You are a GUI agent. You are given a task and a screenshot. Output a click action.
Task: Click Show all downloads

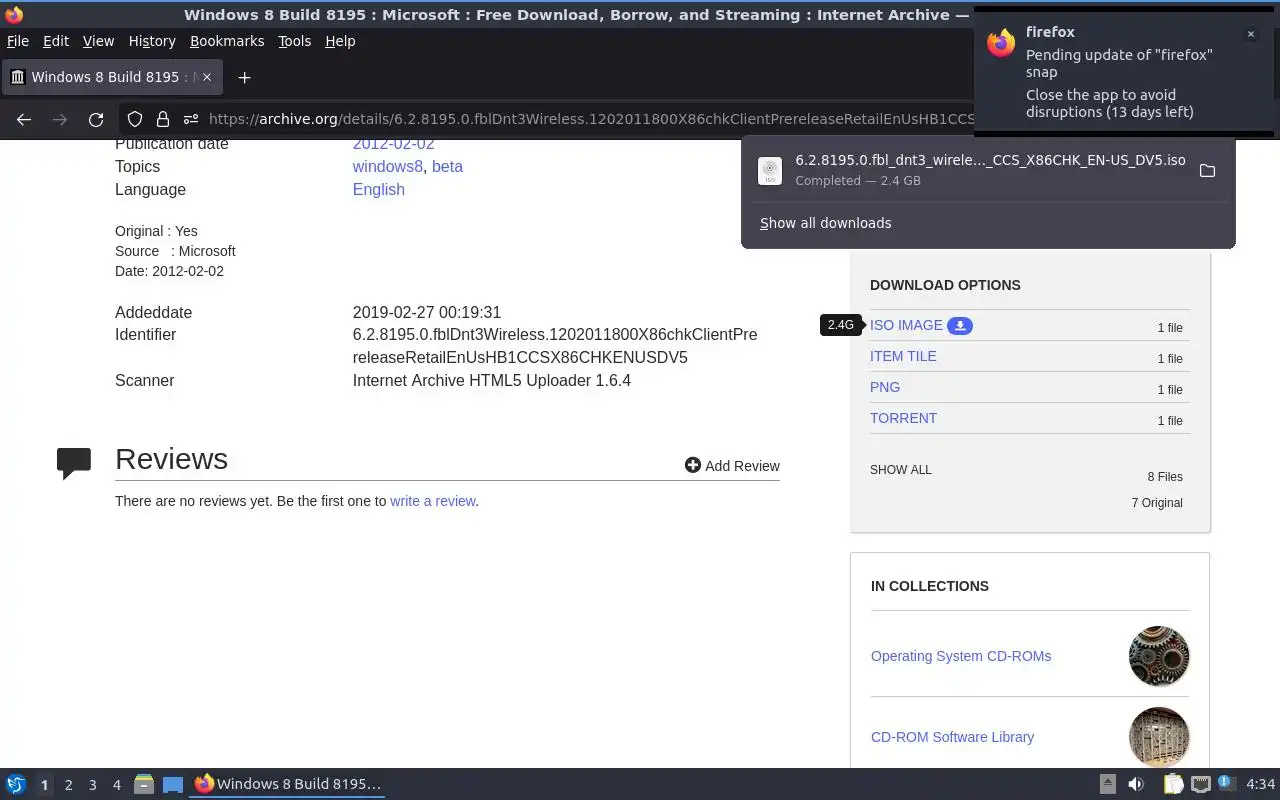825,223
